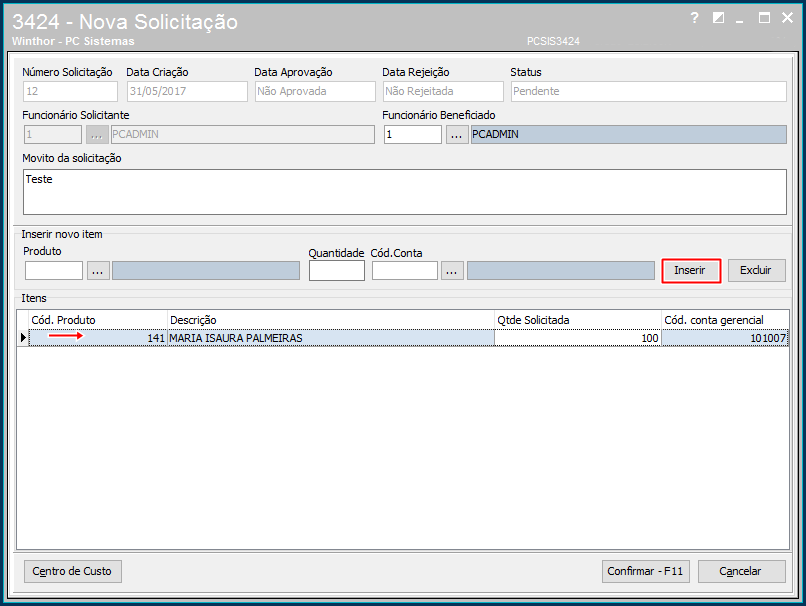Select the quantity cell showing 100
The image size is (806, 606).
tap(578, 338)
